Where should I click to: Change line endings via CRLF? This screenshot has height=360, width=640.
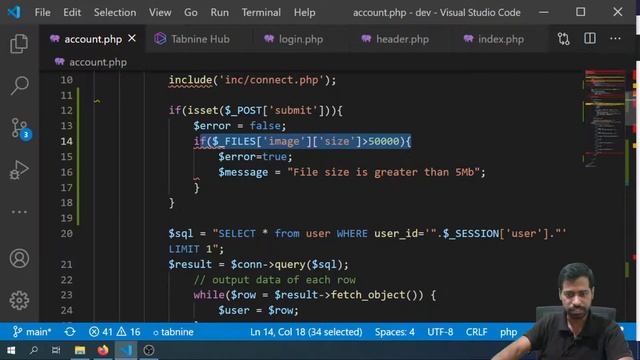[476, 332]
